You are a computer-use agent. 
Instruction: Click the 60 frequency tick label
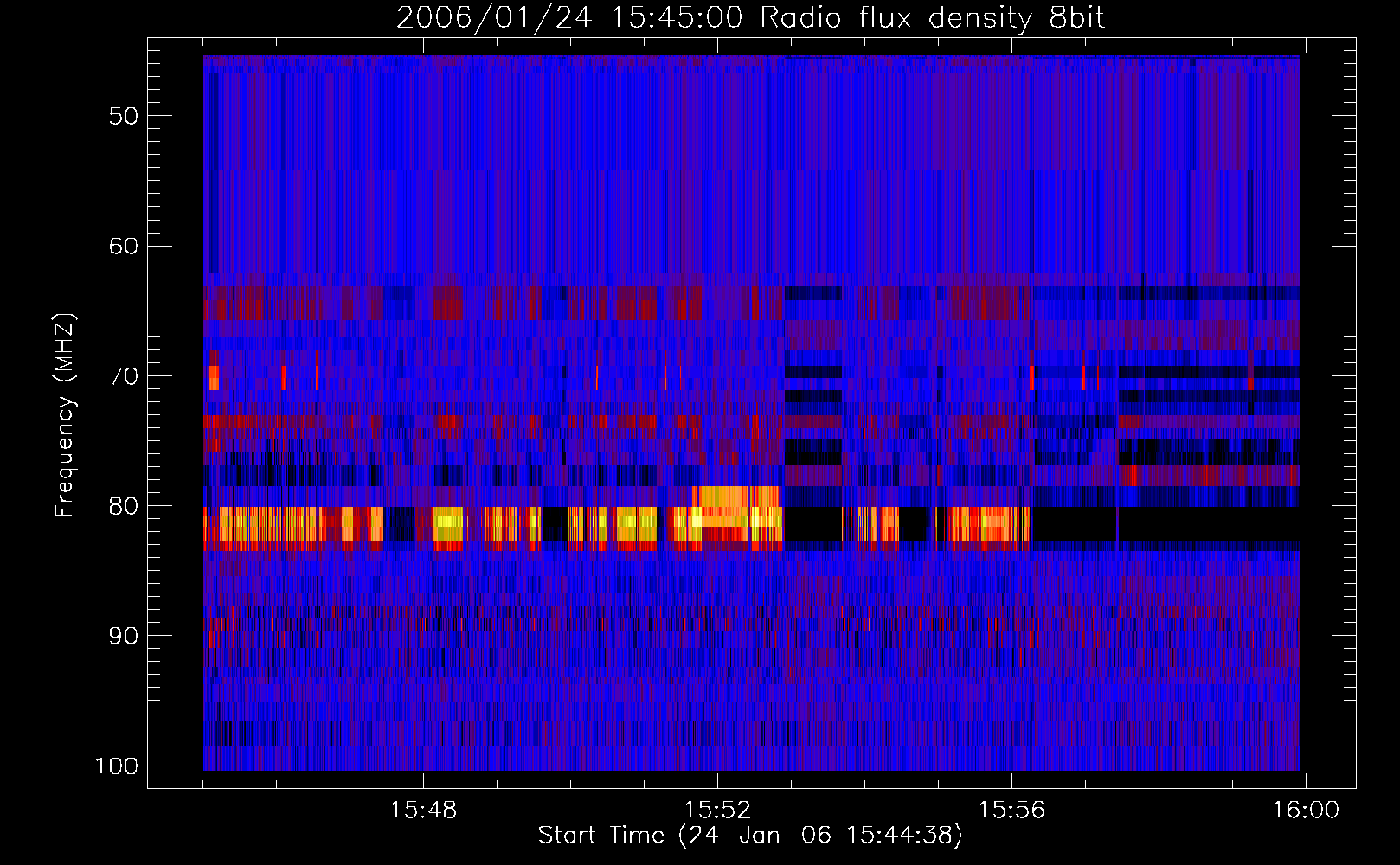pos(124,246)
